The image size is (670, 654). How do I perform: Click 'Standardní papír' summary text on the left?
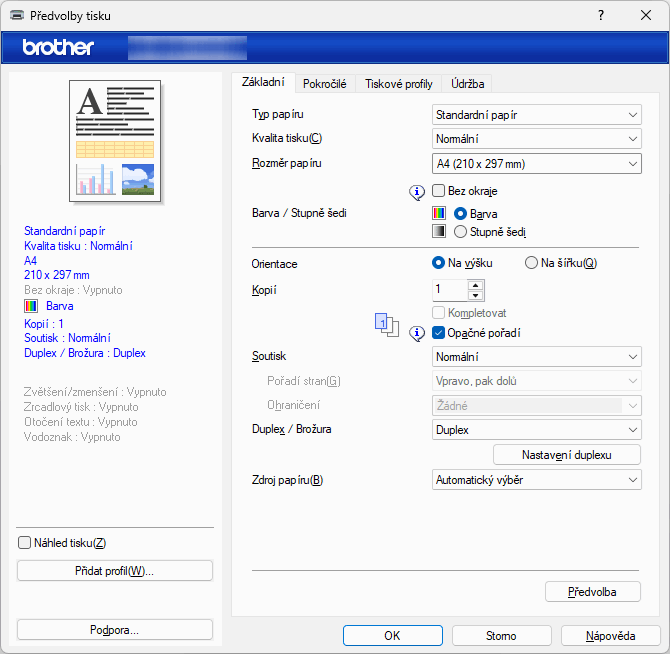coord(65,231)
